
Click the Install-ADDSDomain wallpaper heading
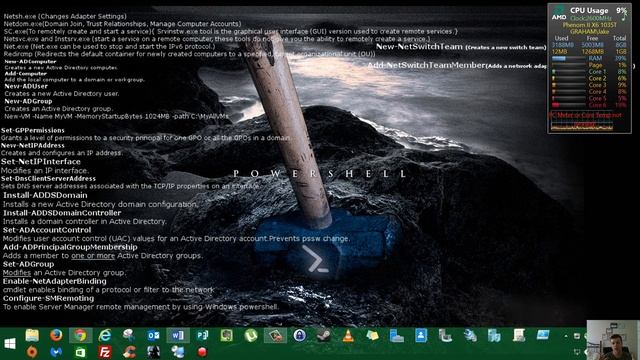tap(45, 195)
